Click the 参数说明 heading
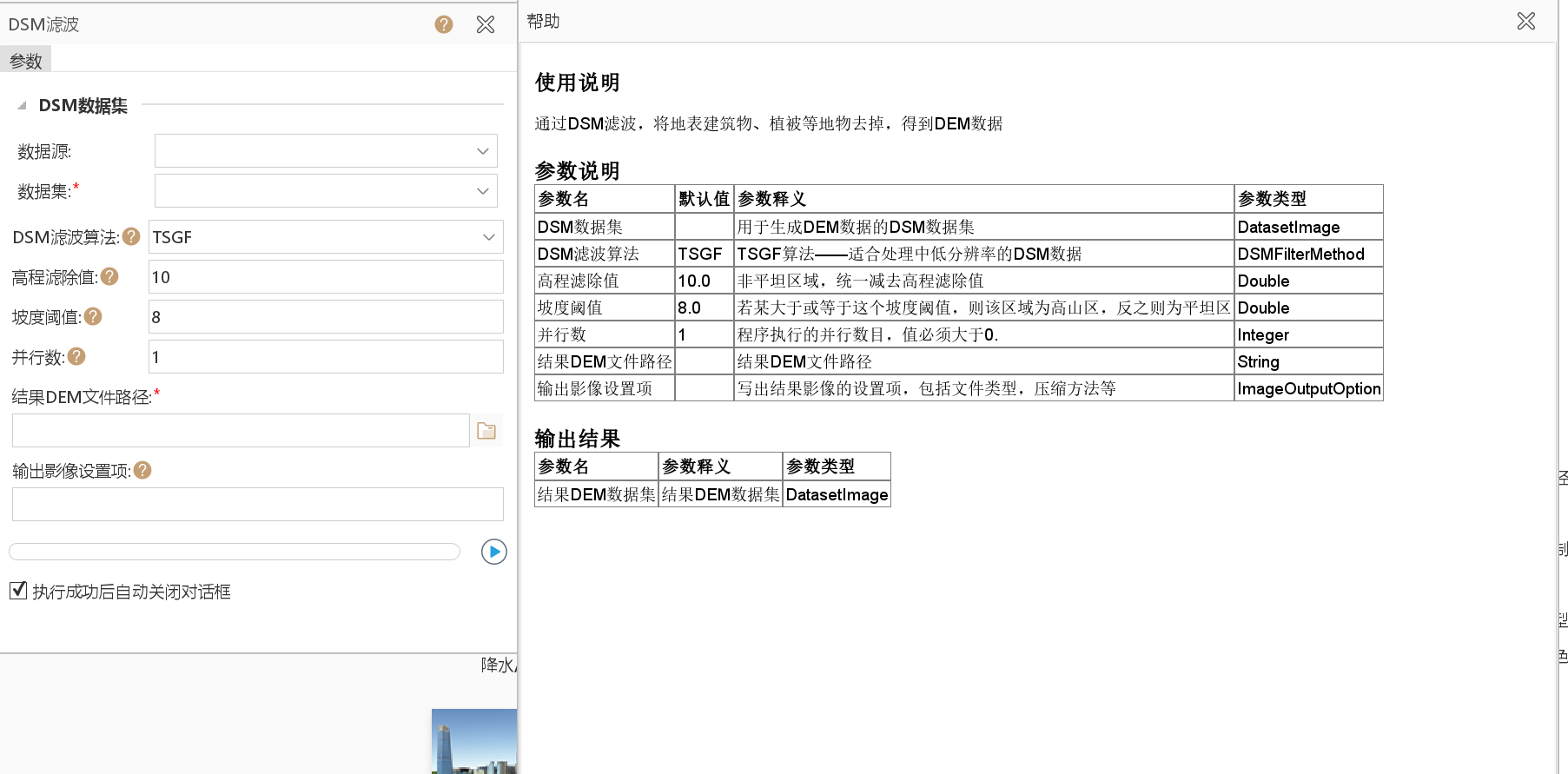Viewport: 1568px width, 774px height. pos(578,170)
